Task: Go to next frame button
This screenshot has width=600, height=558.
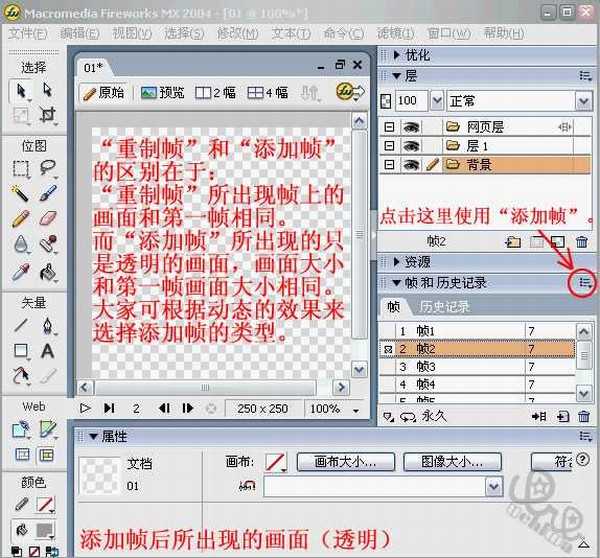Action: coord(188,408)
